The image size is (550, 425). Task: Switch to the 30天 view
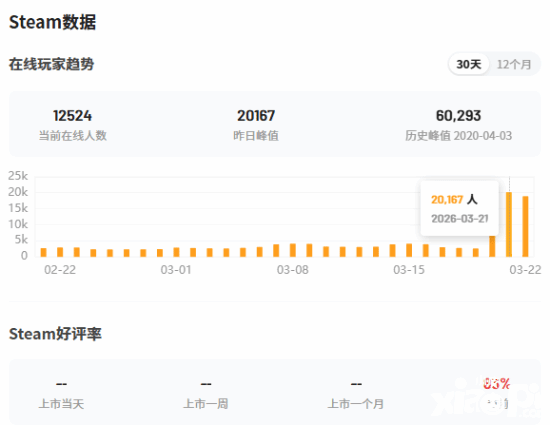pyautogui.click(x=469, y=64)
